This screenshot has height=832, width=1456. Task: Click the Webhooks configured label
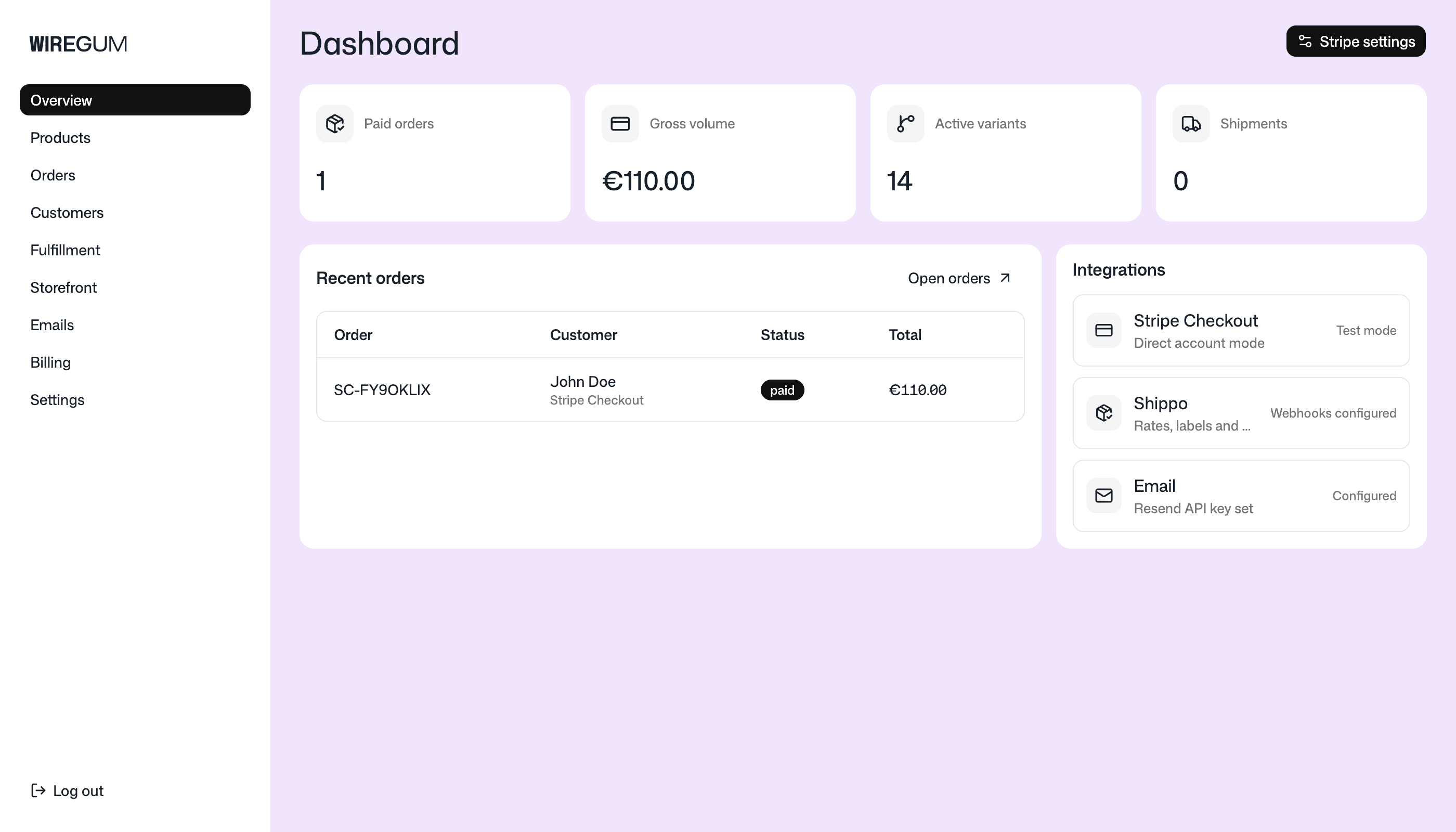coord(1333,413)
